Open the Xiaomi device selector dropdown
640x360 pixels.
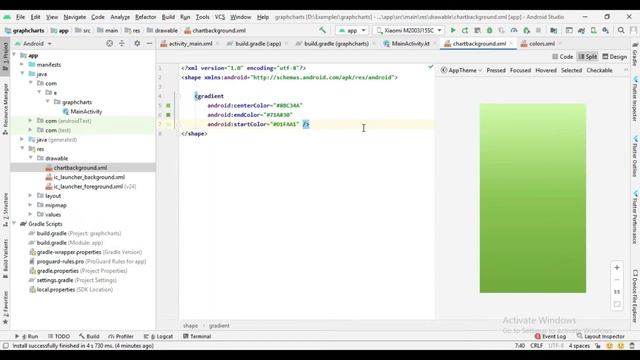409,30
